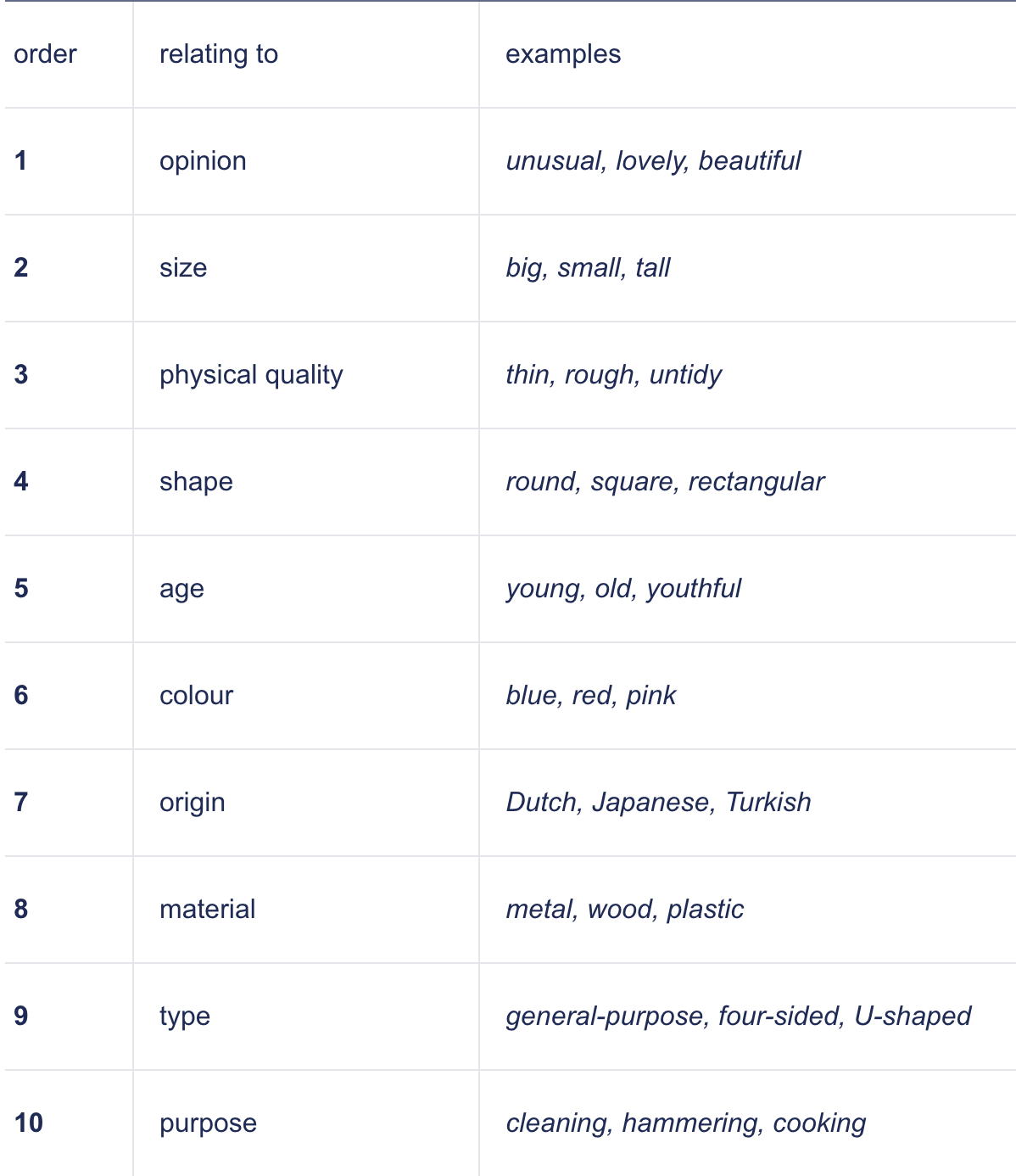Click the "round, square, rectangular" examples text

pyautogui.click(x=665, y=482)
